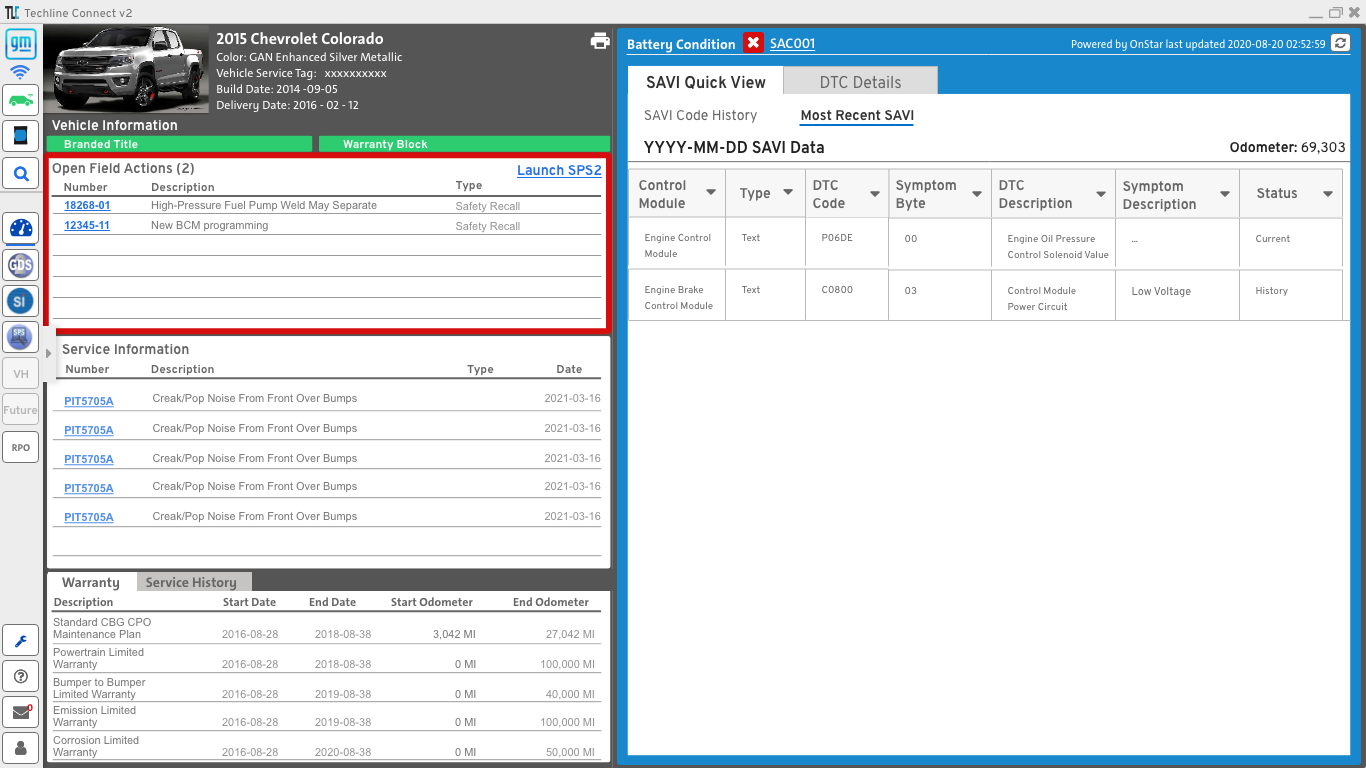Launch the GDS sidebar icon
1366x768 pixels.
pyautogui.click(x=21, y=265)
